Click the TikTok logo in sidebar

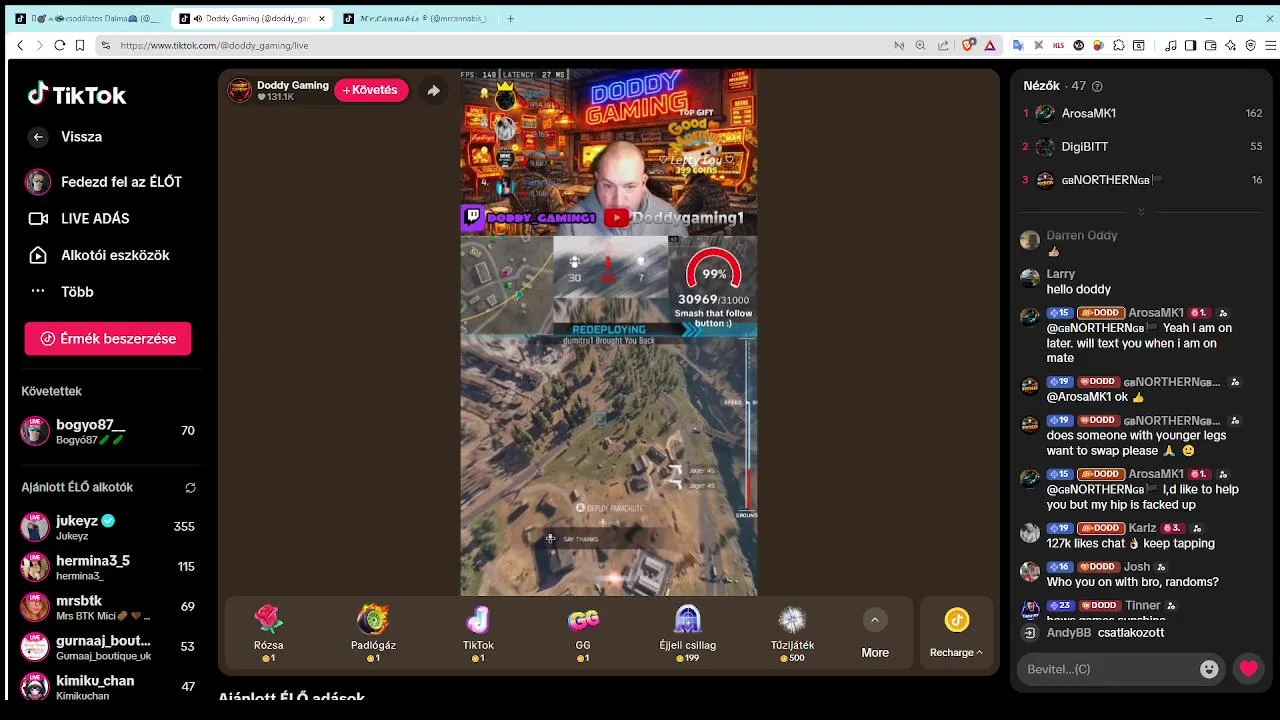pos(77,95)
